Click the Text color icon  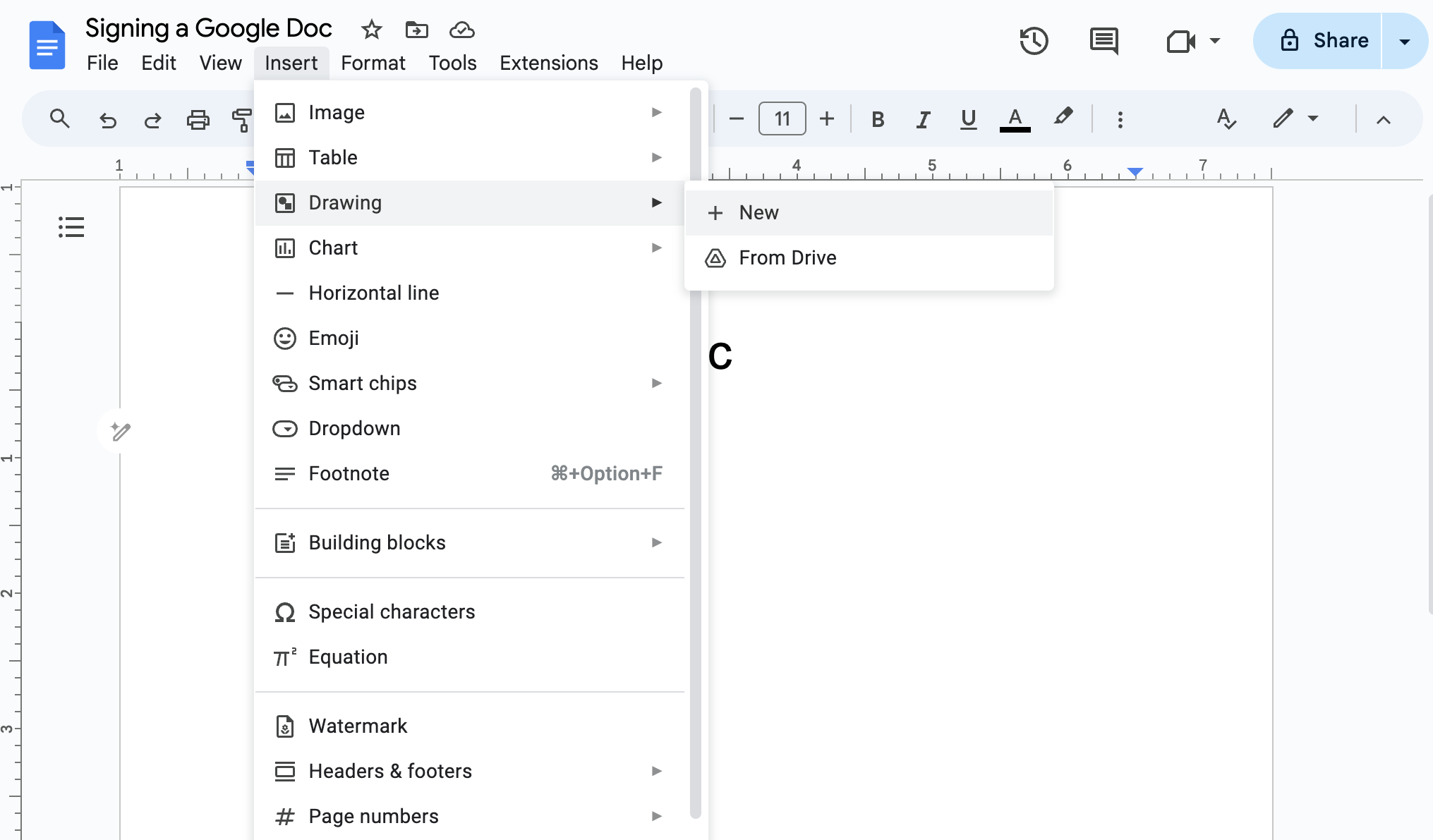(x=1015, y=118)
